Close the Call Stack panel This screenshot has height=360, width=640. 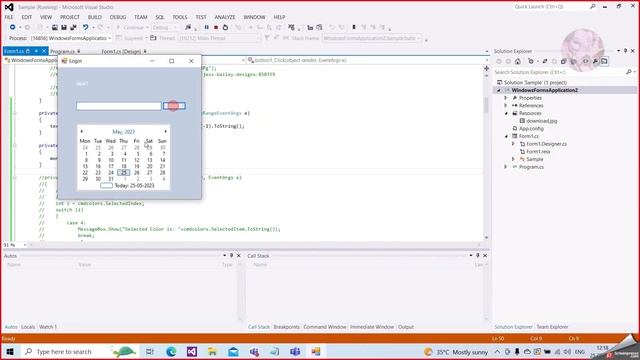(485, 256)
